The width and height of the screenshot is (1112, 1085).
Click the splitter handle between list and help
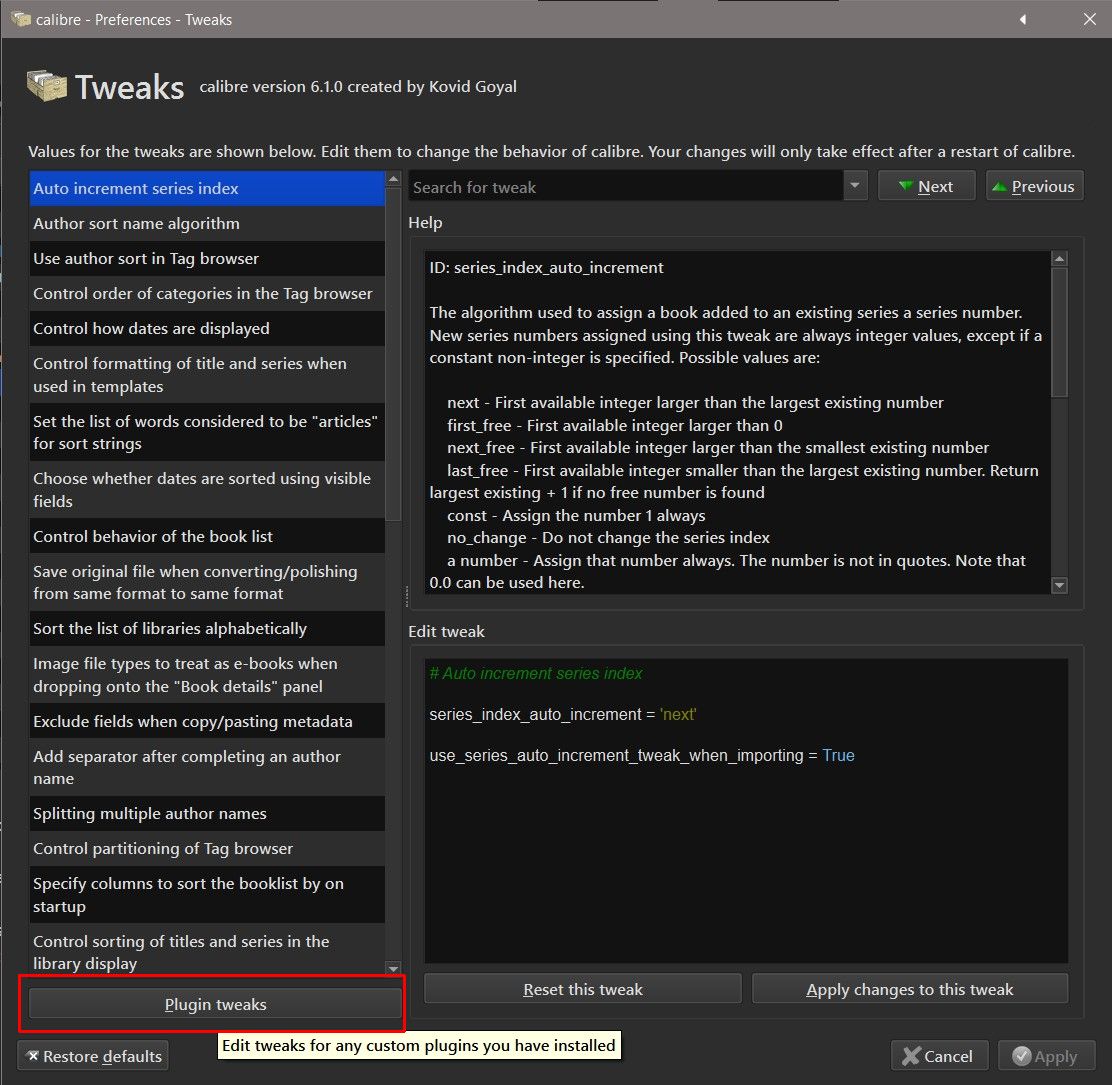pyautogui.click(x=406, y=596)
